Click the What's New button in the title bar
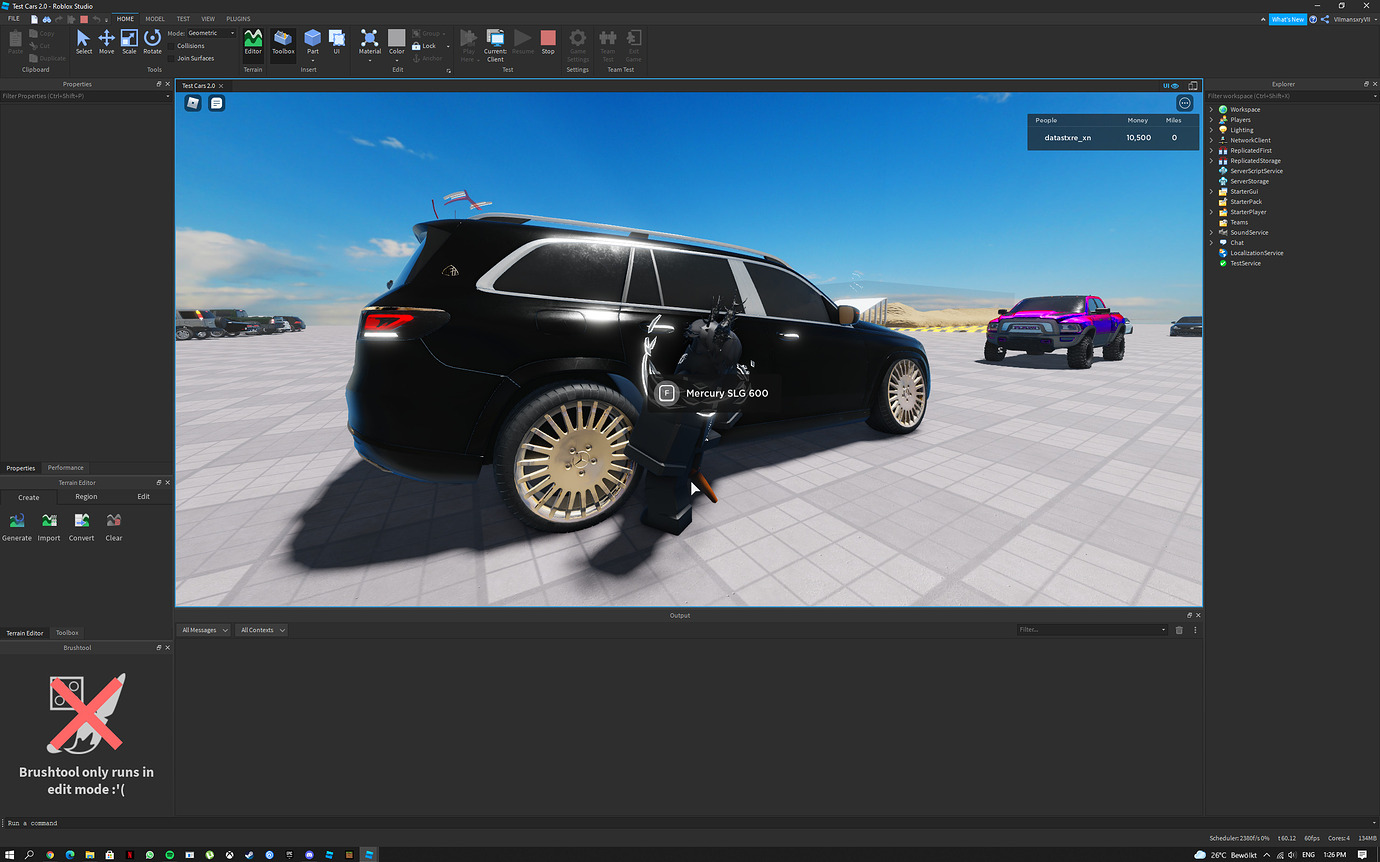Viewport: 1380px width, 862px height. pyautogui.click(x=1287, y=18)
